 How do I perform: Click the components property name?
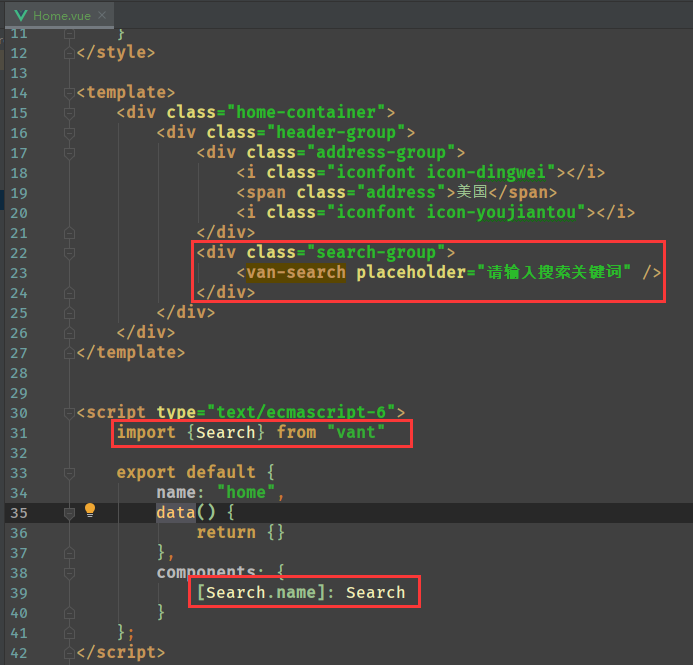coord(206,572)
